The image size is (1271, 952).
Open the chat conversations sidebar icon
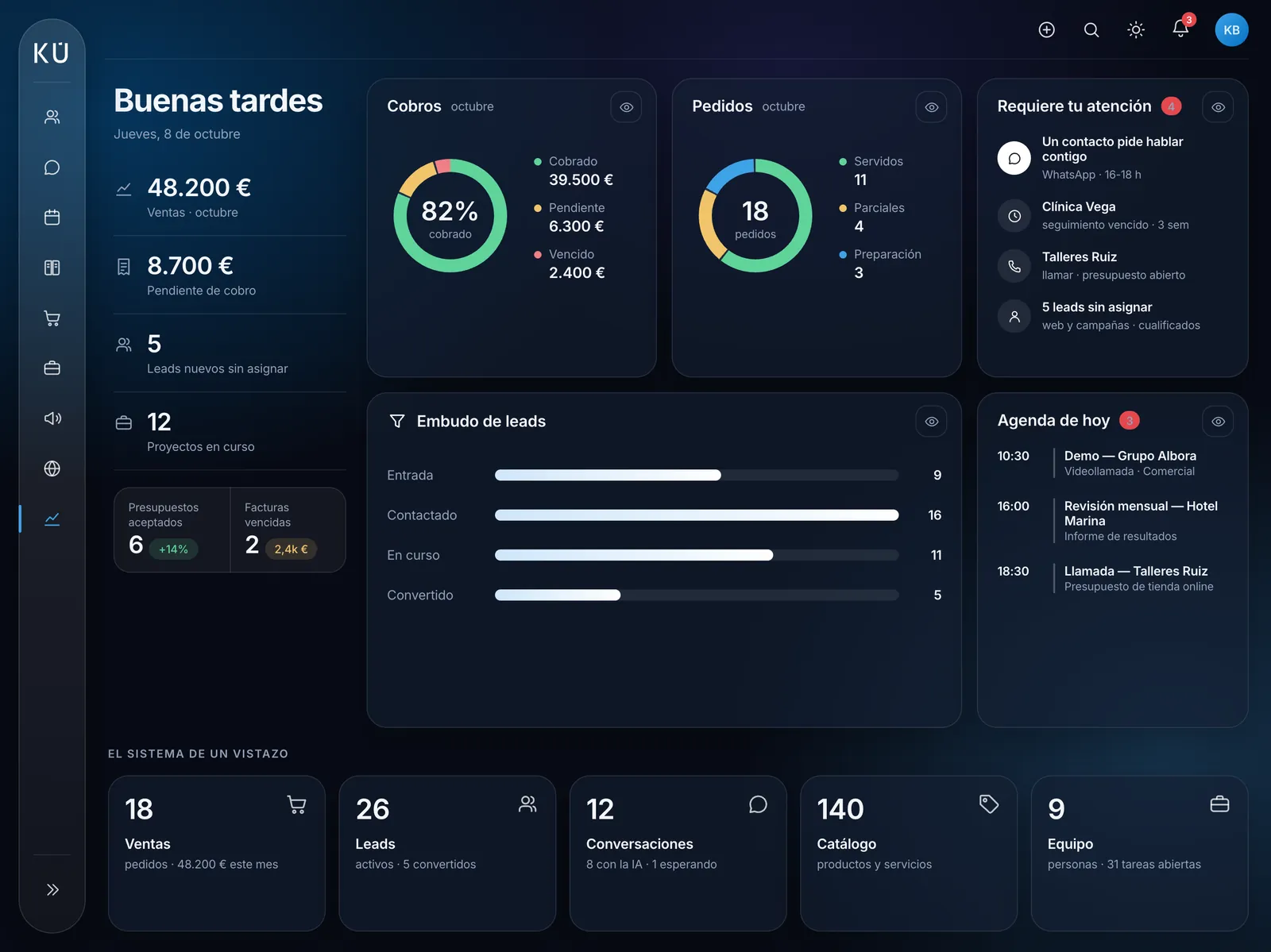click(x=52, y=168)
